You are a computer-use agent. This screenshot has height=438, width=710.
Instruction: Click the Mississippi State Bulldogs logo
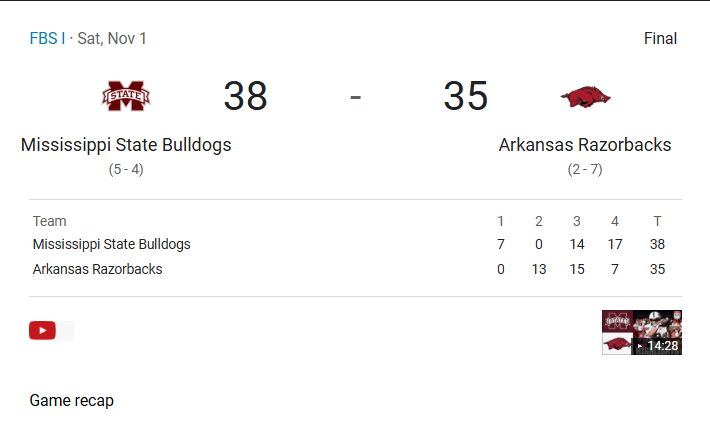[x=126, y=96]
